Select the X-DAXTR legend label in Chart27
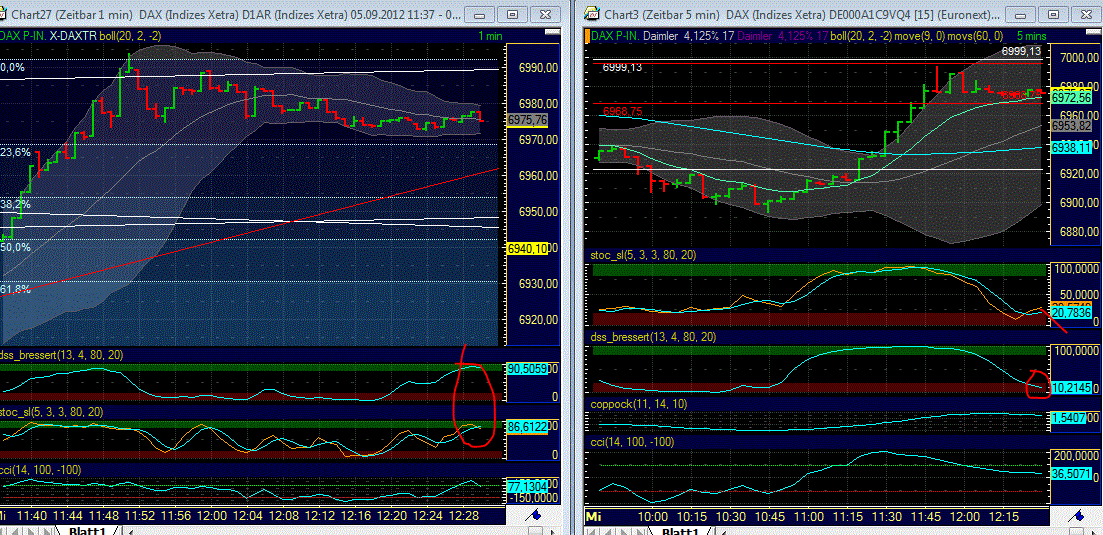This screenshot has height=535, width=1103. point(72,36)
